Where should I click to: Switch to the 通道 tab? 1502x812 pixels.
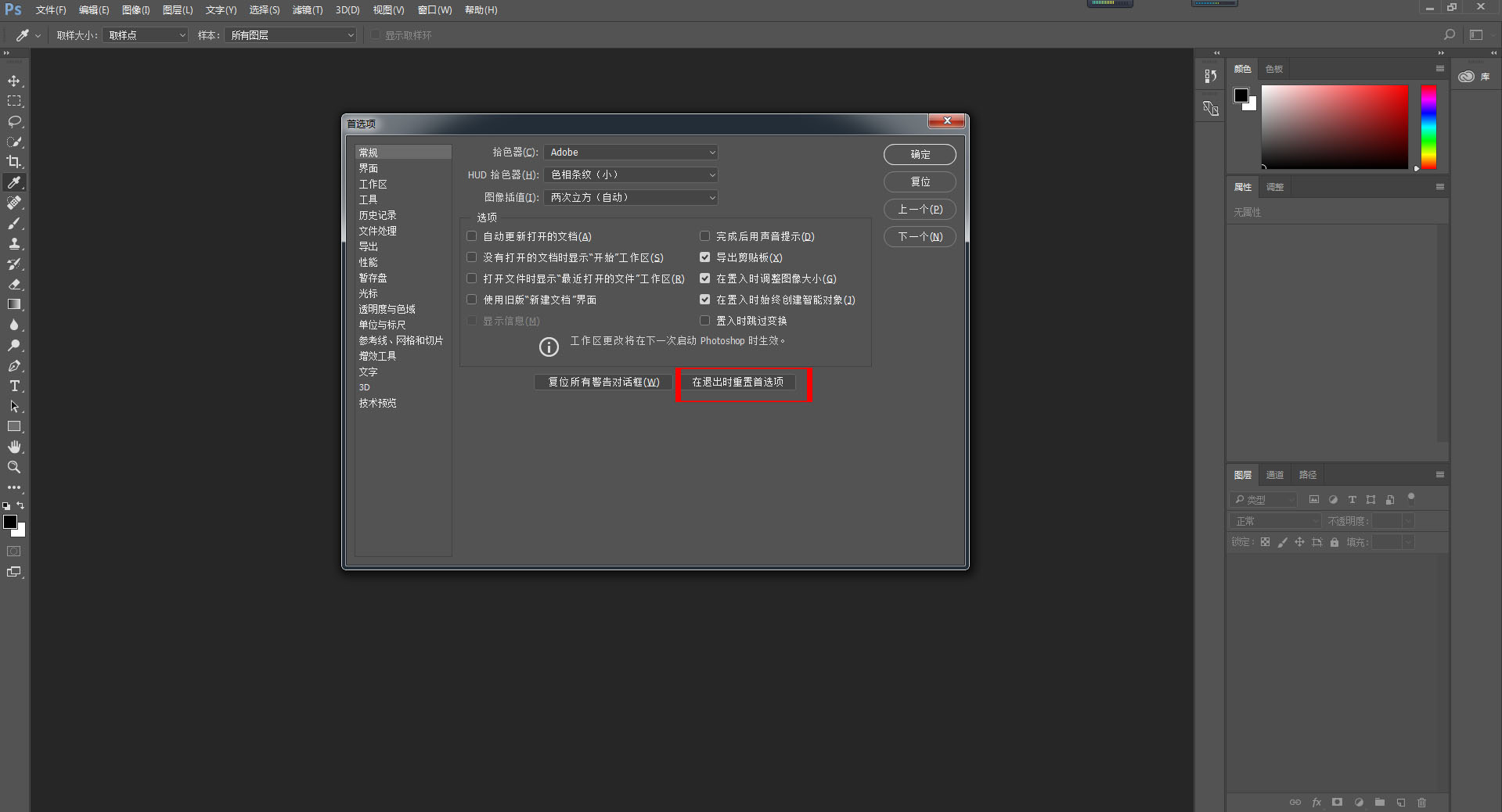1275,475
